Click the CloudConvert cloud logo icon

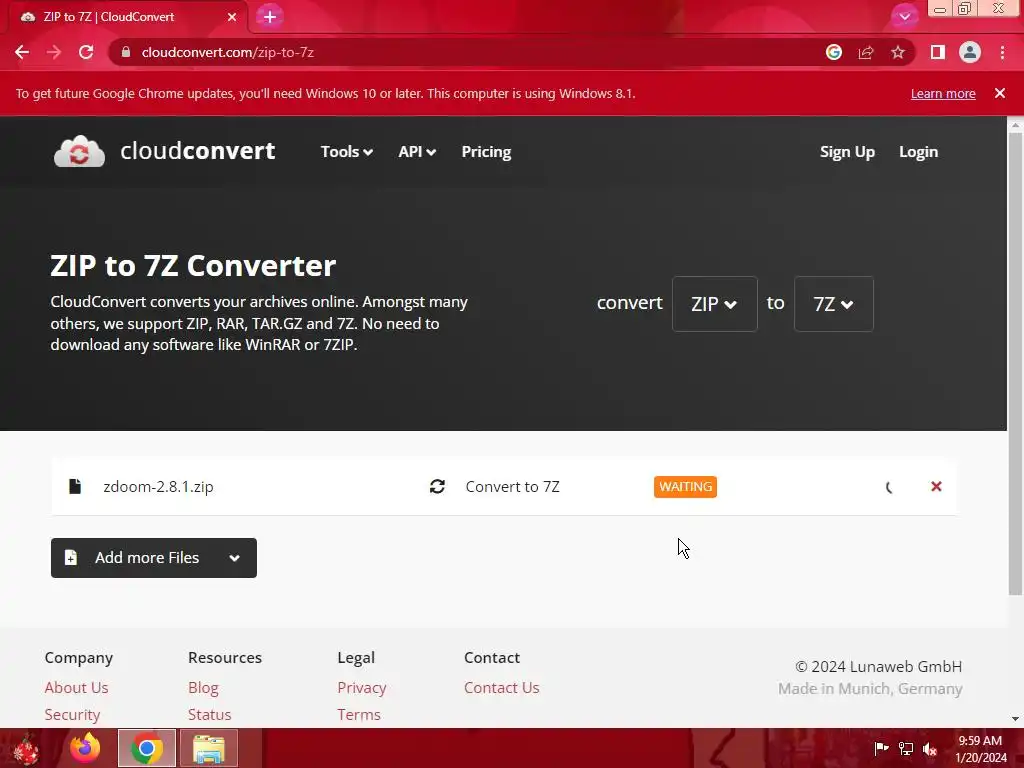coord(79,152)
